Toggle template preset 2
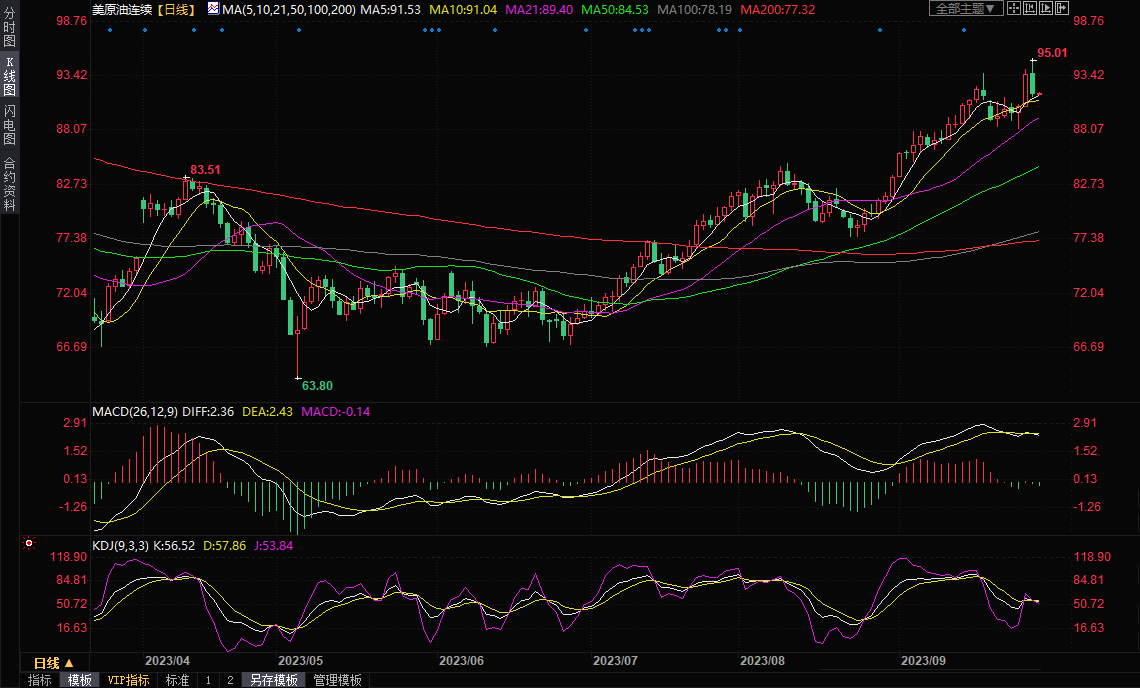Viewport: 1140px width, 688px height. click(x=229, y=680)
